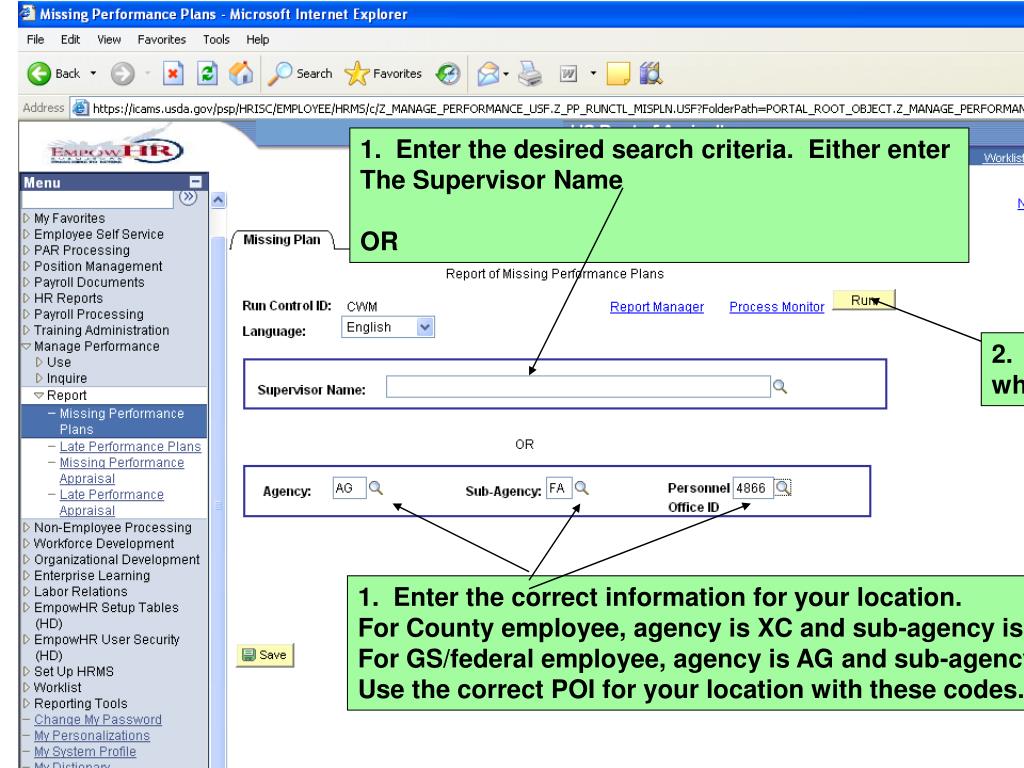
Task: Open the Language dropdown set to English
Action: tap(388, 327)
